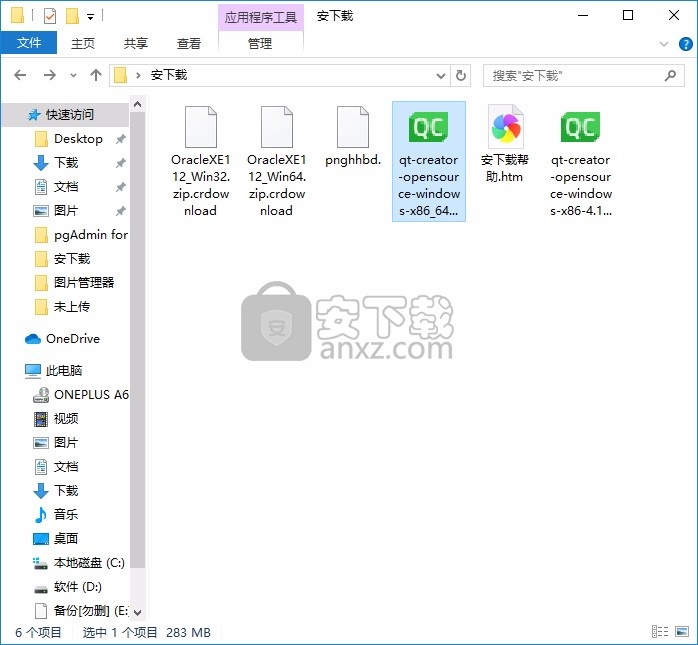Switch to the 主页 ribbon tab
Image resolution: width=698 pixels, height=645 pixels.
[83, 43]
